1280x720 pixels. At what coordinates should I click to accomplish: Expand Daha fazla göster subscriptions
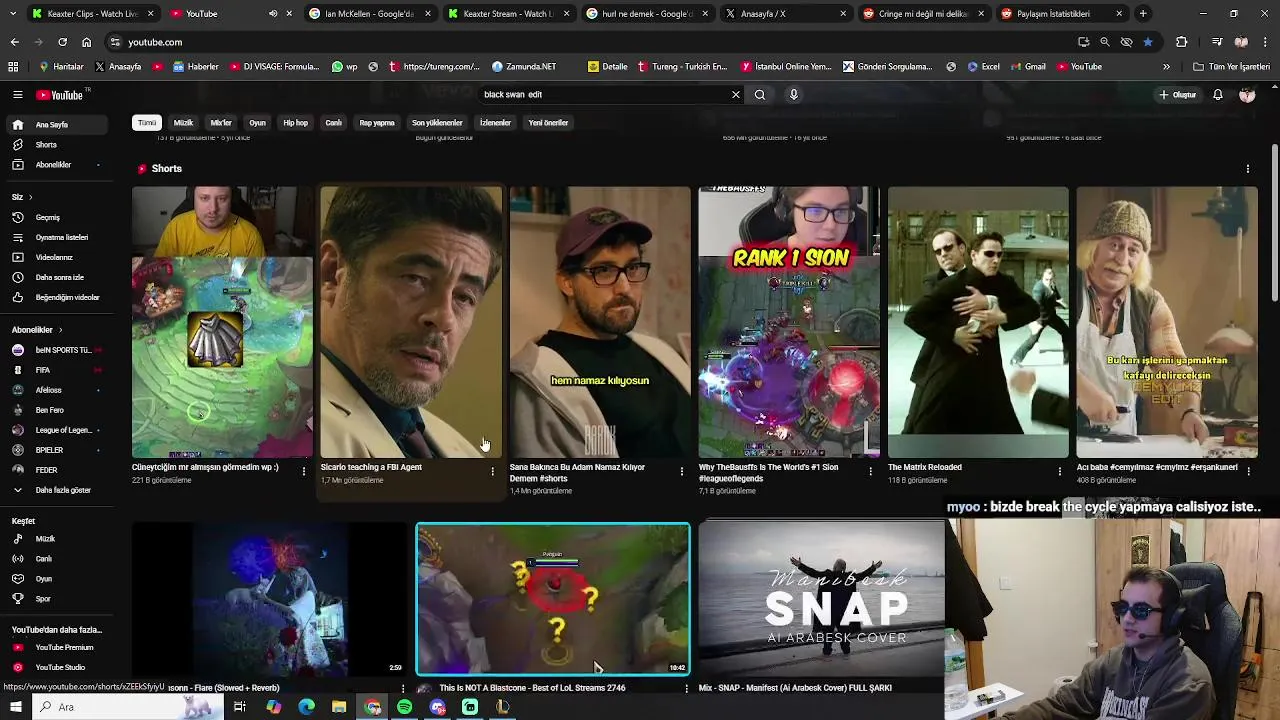pos(56,490)
